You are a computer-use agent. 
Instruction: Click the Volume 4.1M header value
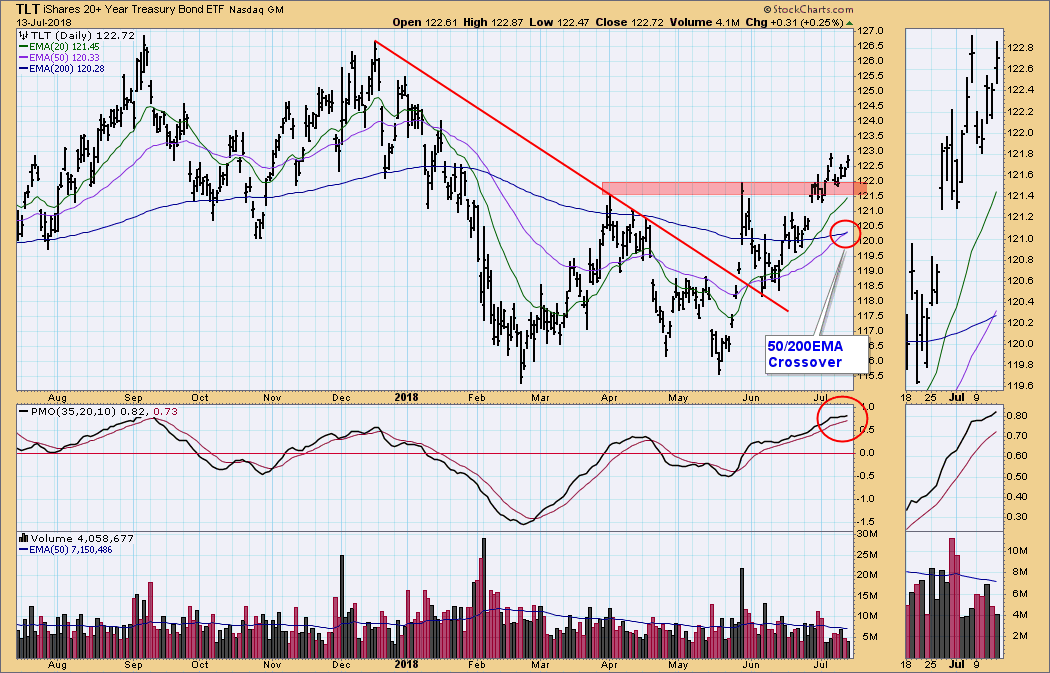tap(704, 22)
